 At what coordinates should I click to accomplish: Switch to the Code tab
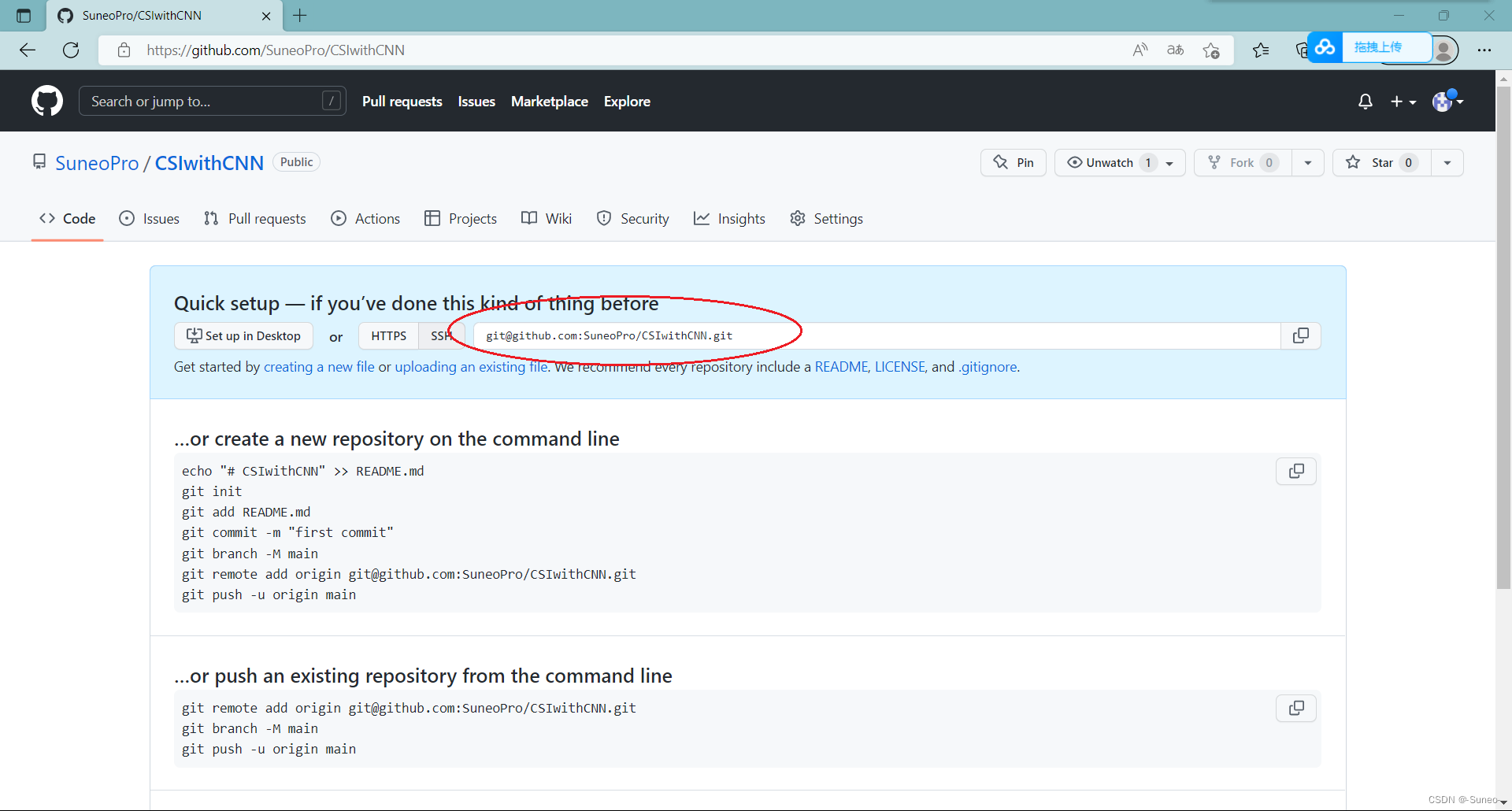[68, 218]
